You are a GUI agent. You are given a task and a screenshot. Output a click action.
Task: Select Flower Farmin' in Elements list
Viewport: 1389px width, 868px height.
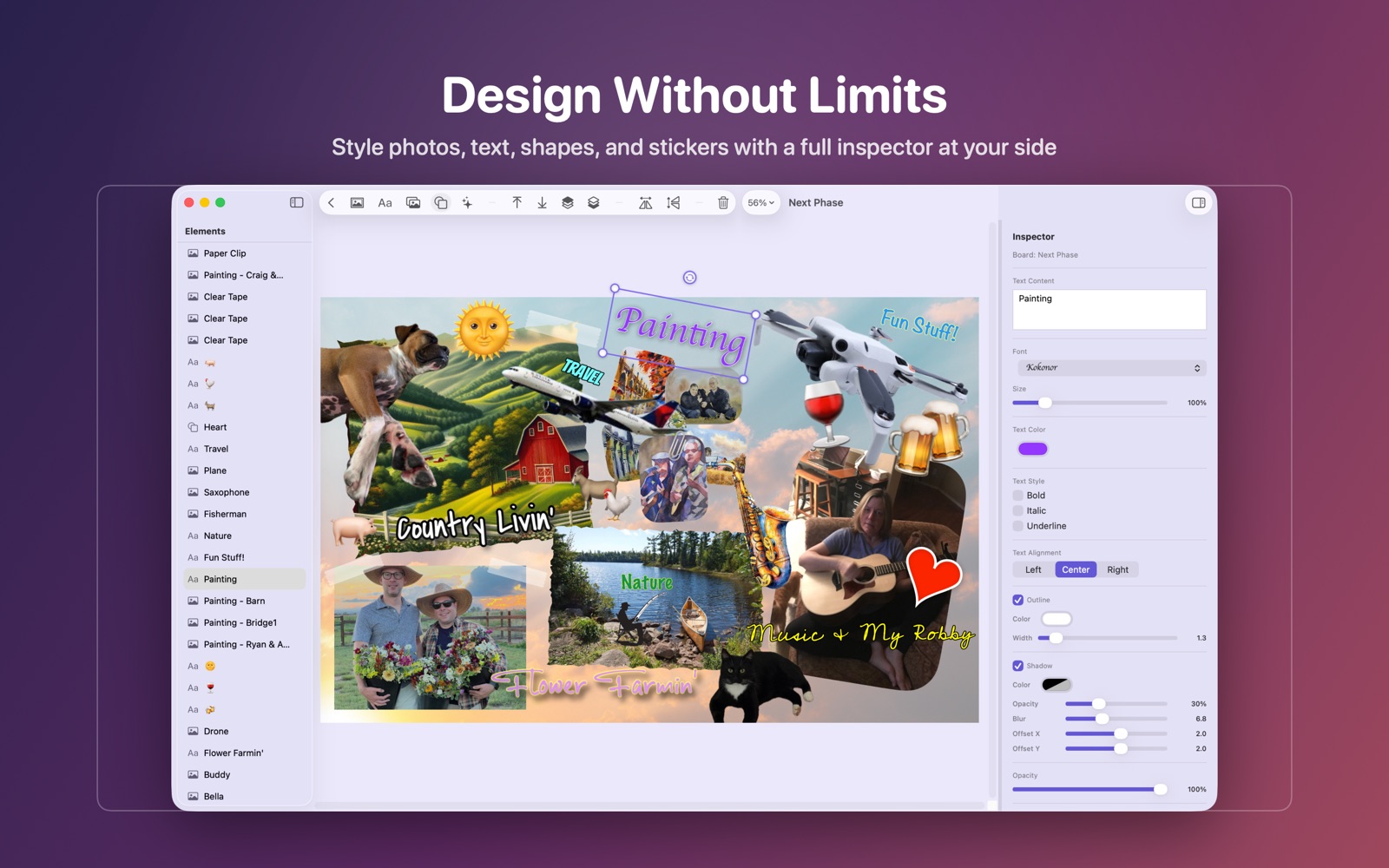(x=245, y=753)
